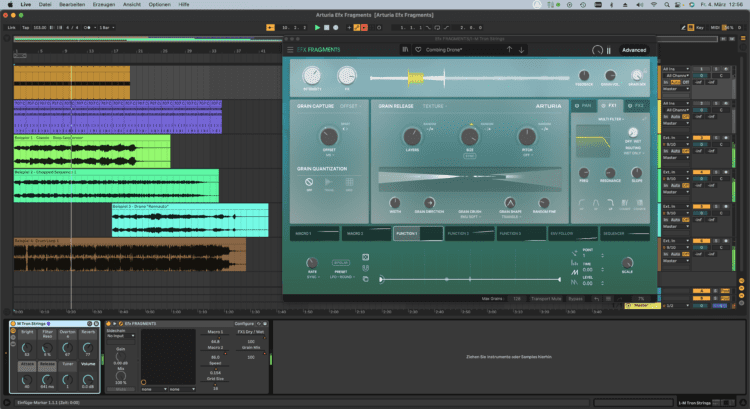750x409 pixels.
Task: Click the Play button in Ableton transport
Action: (x=317, y=28)
